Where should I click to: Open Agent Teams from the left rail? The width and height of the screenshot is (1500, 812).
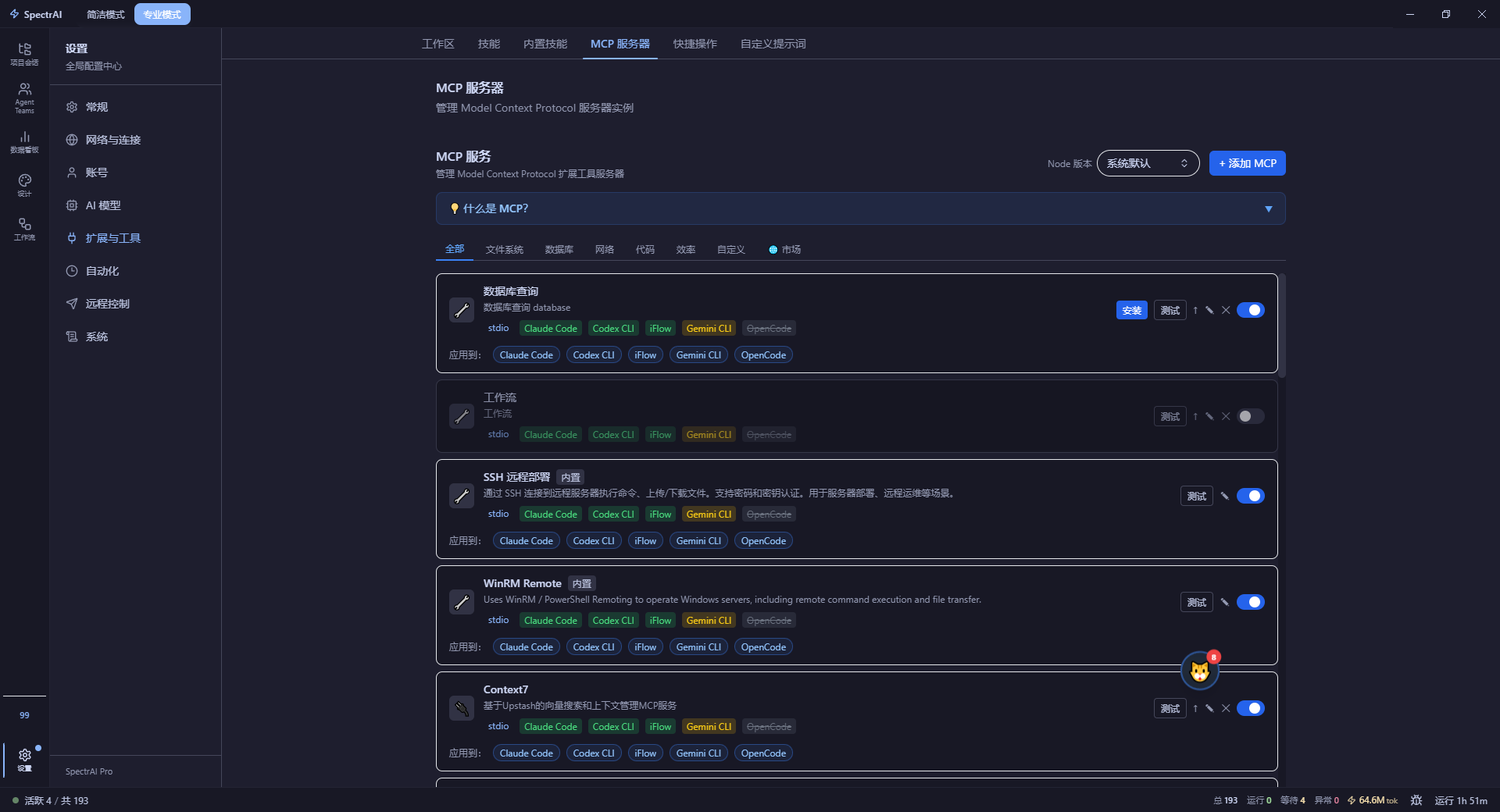point(24,98)
